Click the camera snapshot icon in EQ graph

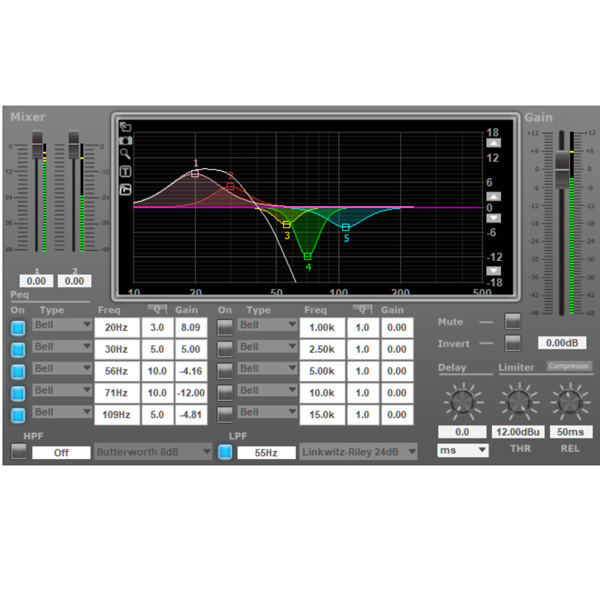(126, 141)
